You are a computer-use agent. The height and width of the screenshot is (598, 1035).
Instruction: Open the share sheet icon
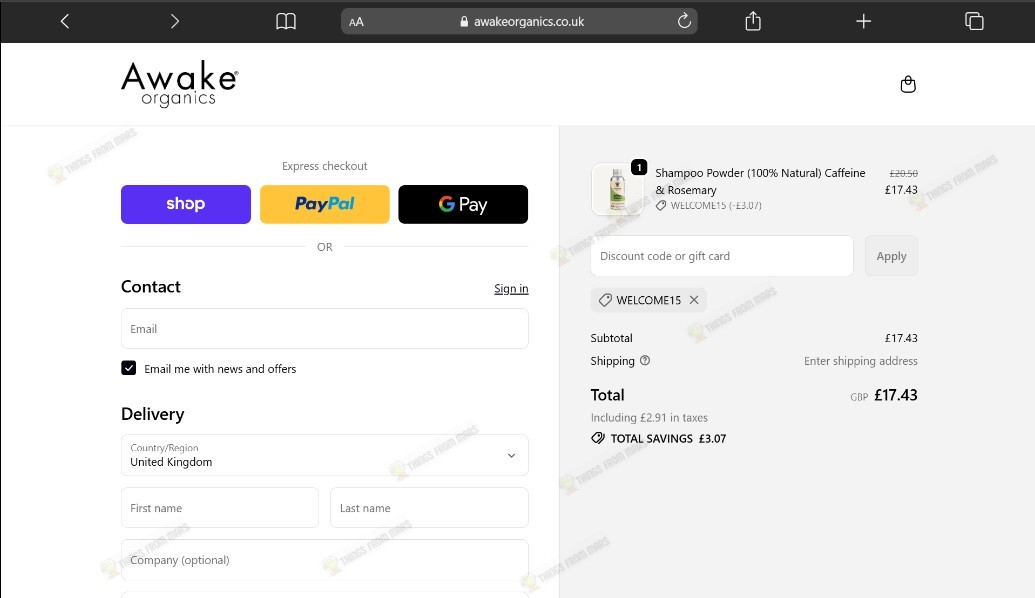click(x=753, y=21)
